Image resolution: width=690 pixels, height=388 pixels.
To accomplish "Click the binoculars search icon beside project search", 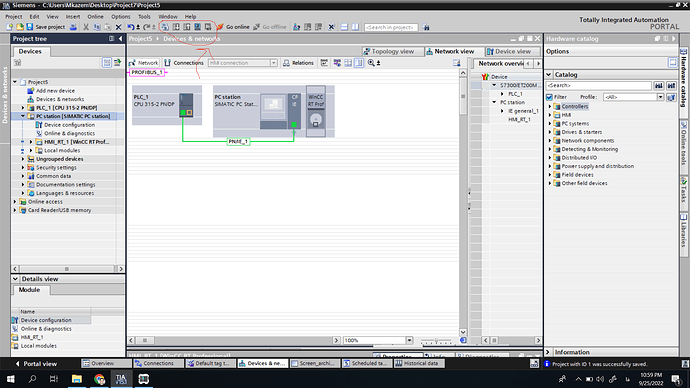I will 426,27.
